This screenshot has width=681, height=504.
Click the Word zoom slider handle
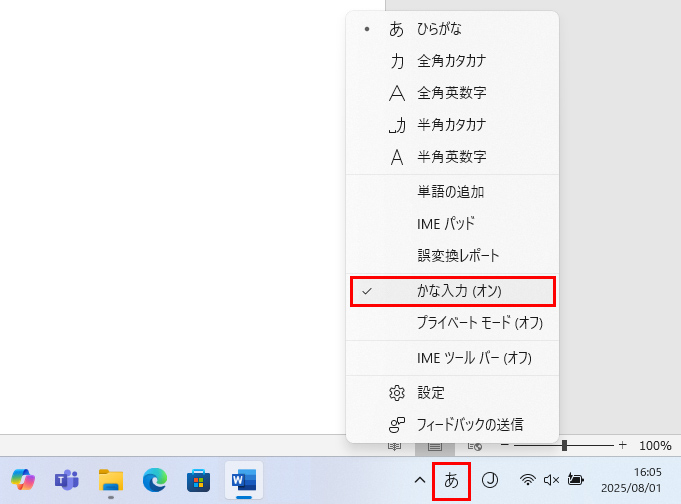pos(564,445)
